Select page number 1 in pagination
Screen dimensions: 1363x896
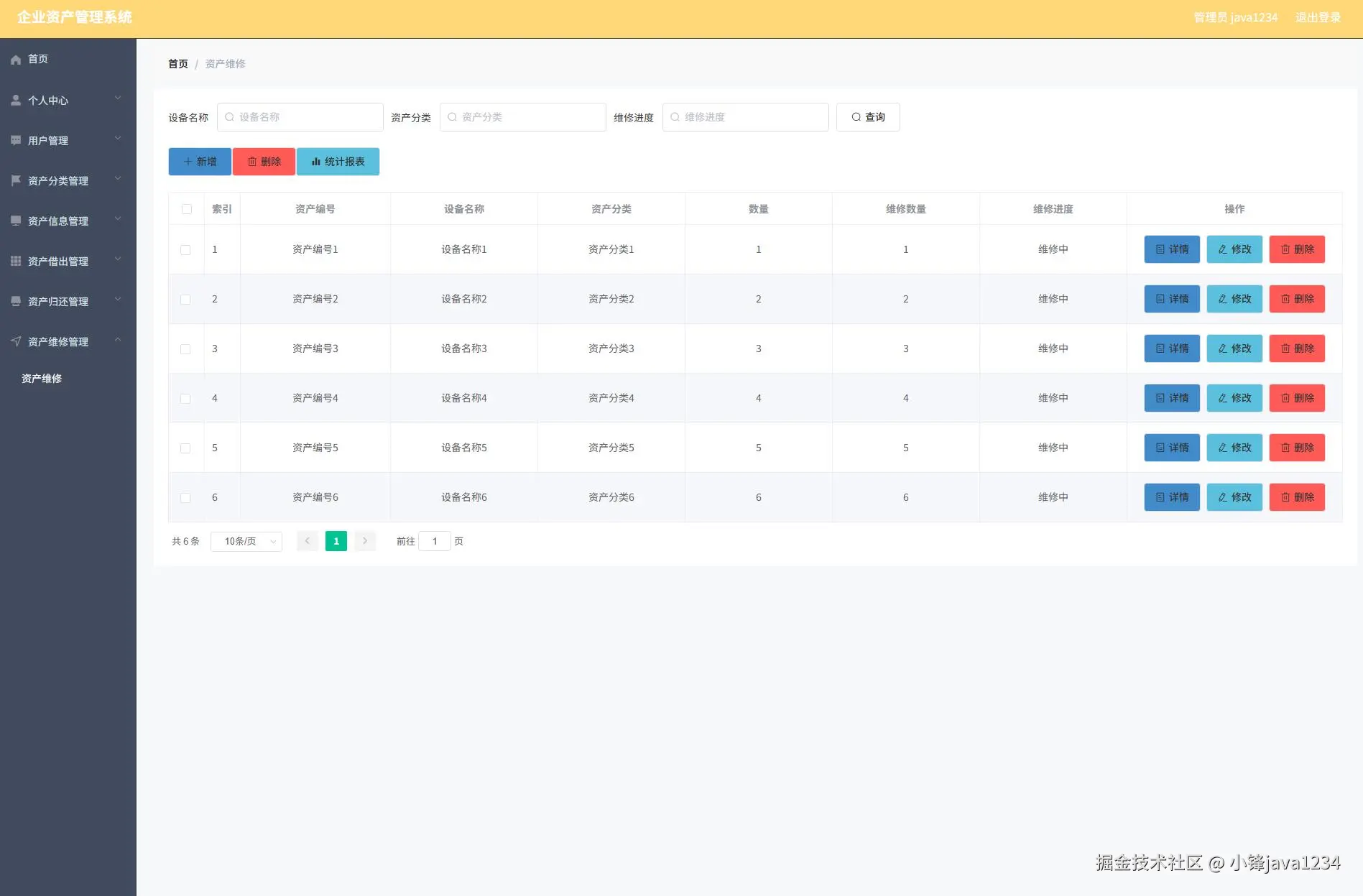(x=336, y=541)
